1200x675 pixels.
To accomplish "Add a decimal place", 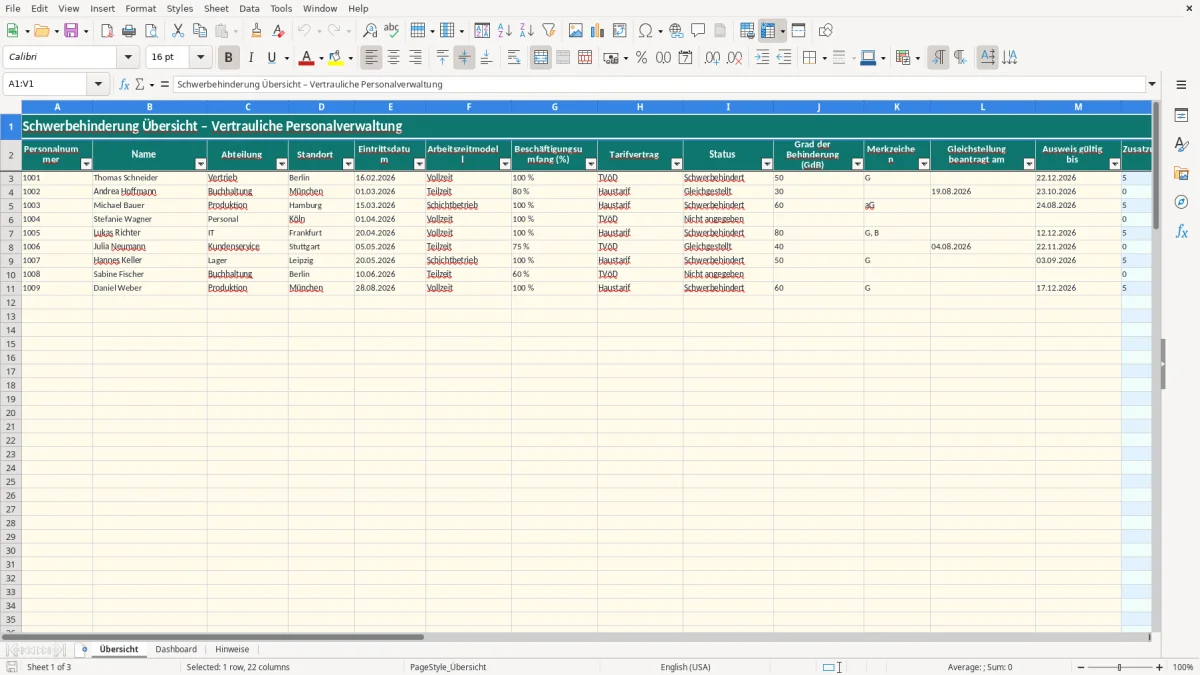I will point(712,58).
